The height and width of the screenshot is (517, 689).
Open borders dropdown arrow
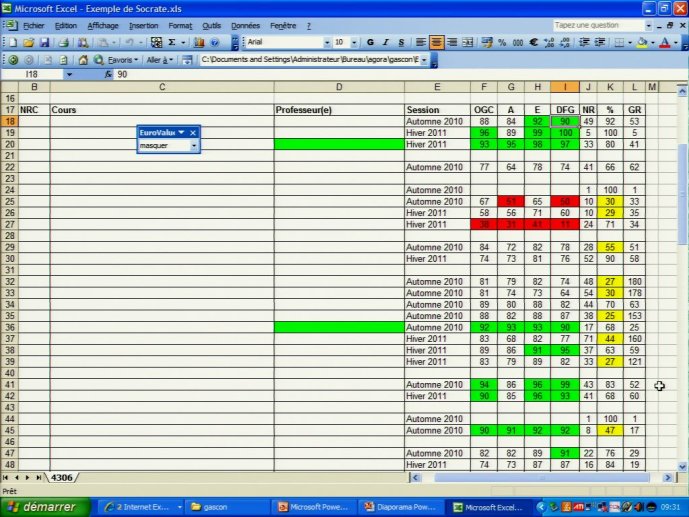630,43
